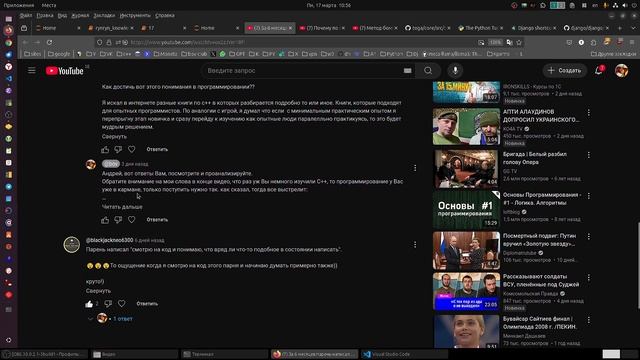The image size is (640, 360).
Task: Open options for the 'Бригада | Белый разбил' video
Action: click(x=589, y=155)
